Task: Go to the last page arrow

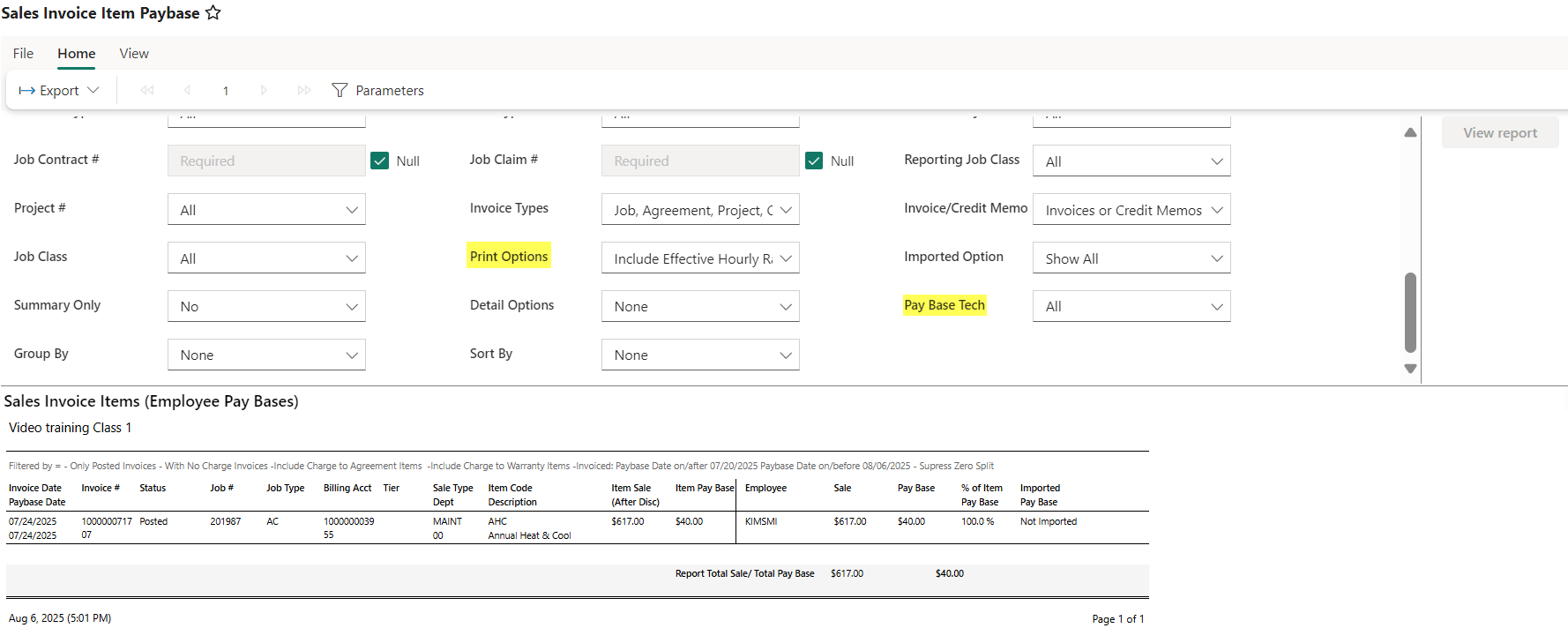Action: [304, 90]
